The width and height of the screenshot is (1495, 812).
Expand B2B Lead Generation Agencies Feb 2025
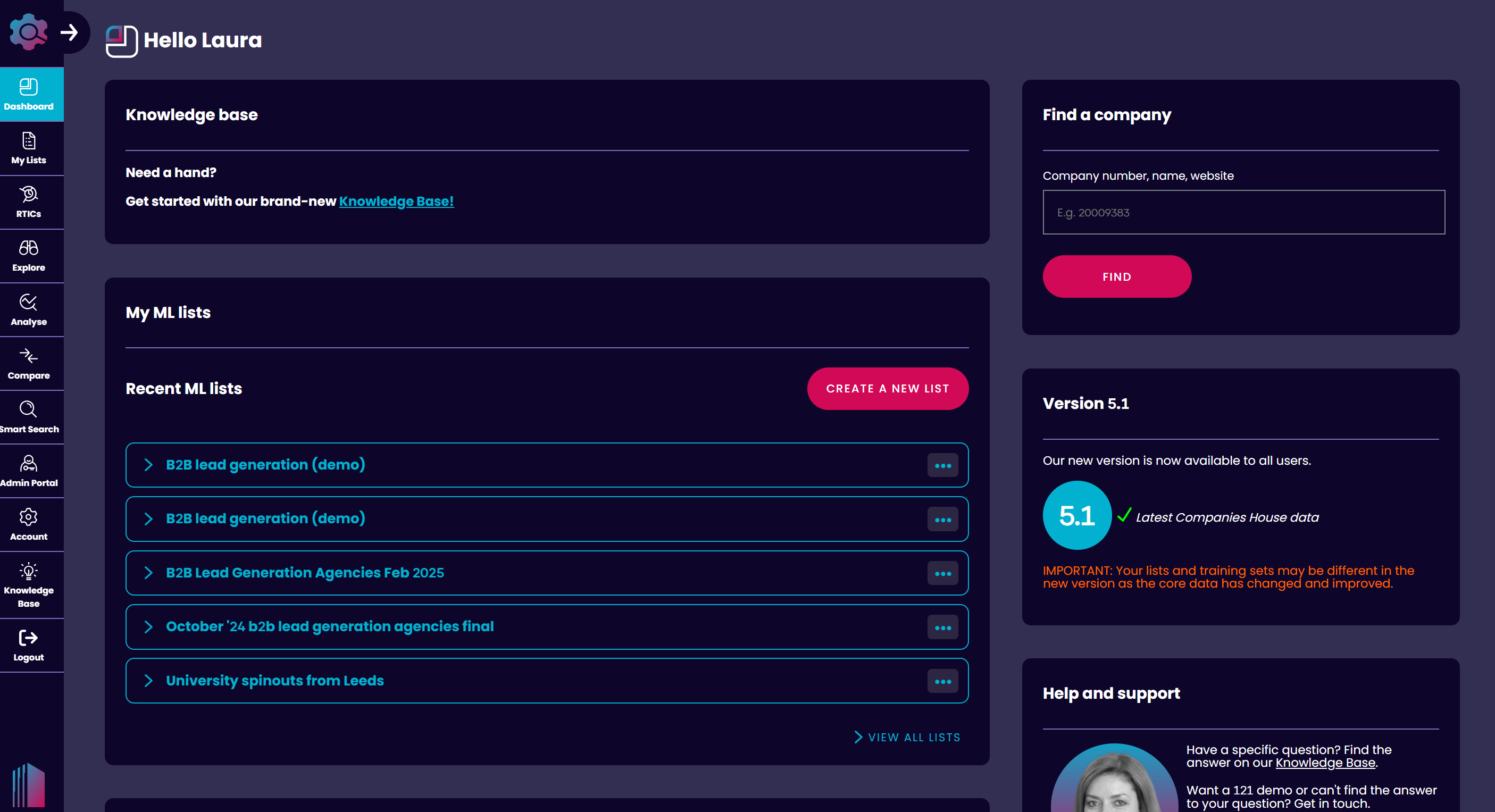pyautogui.click(x=148, y=573)
